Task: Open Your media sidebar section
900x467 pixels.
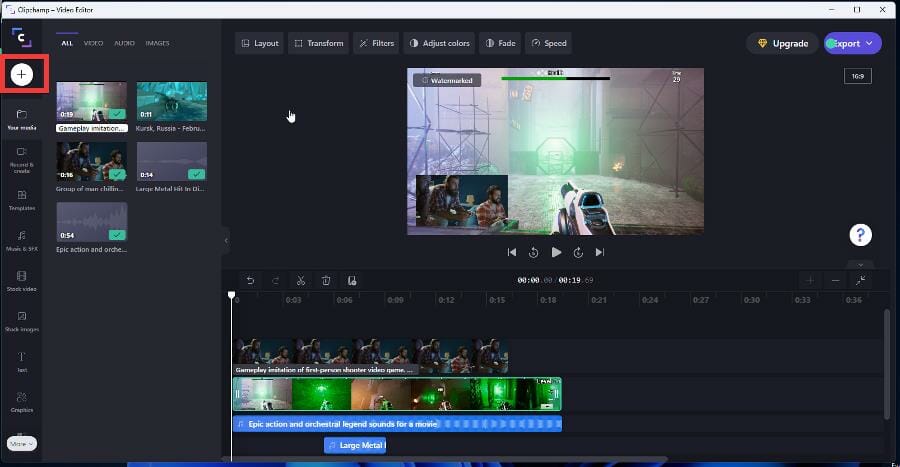Action: (22, 120)
